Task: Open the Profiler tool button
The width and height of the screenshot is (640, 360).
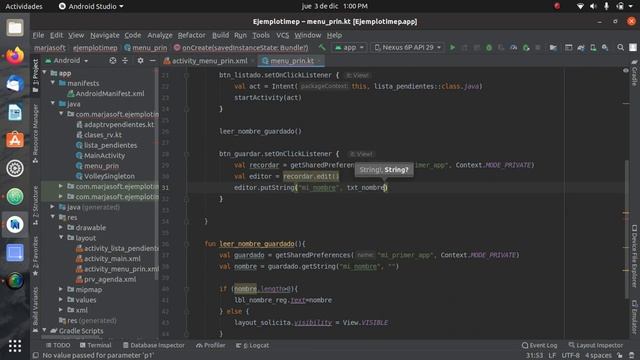Action: click(211, 345)
